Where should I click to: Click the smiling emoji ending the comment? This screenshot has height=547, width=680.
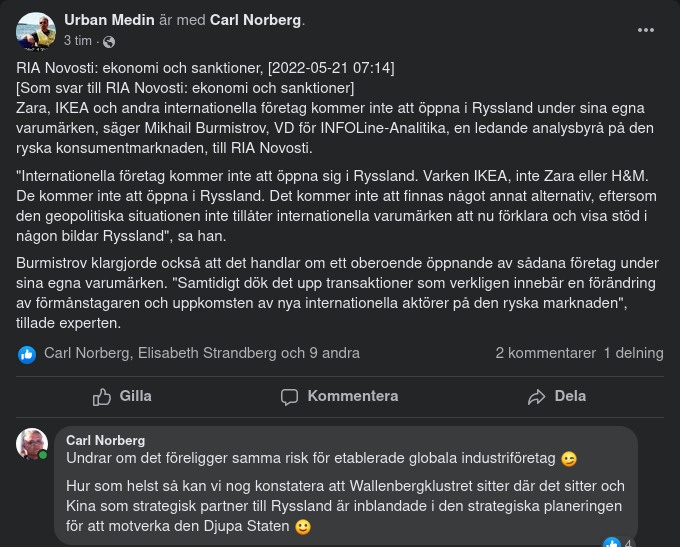[x=304, y=526]
